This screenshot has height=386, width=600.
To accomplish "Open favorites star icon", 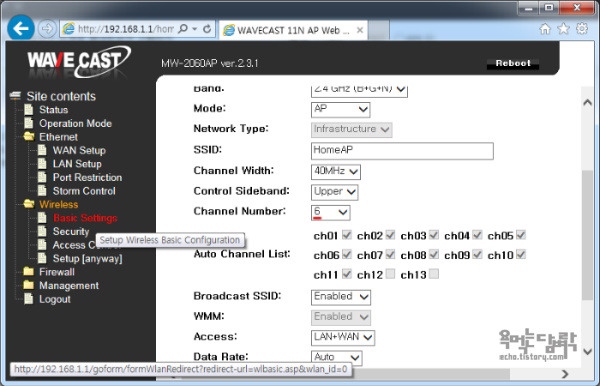I will tap(563, 29).
